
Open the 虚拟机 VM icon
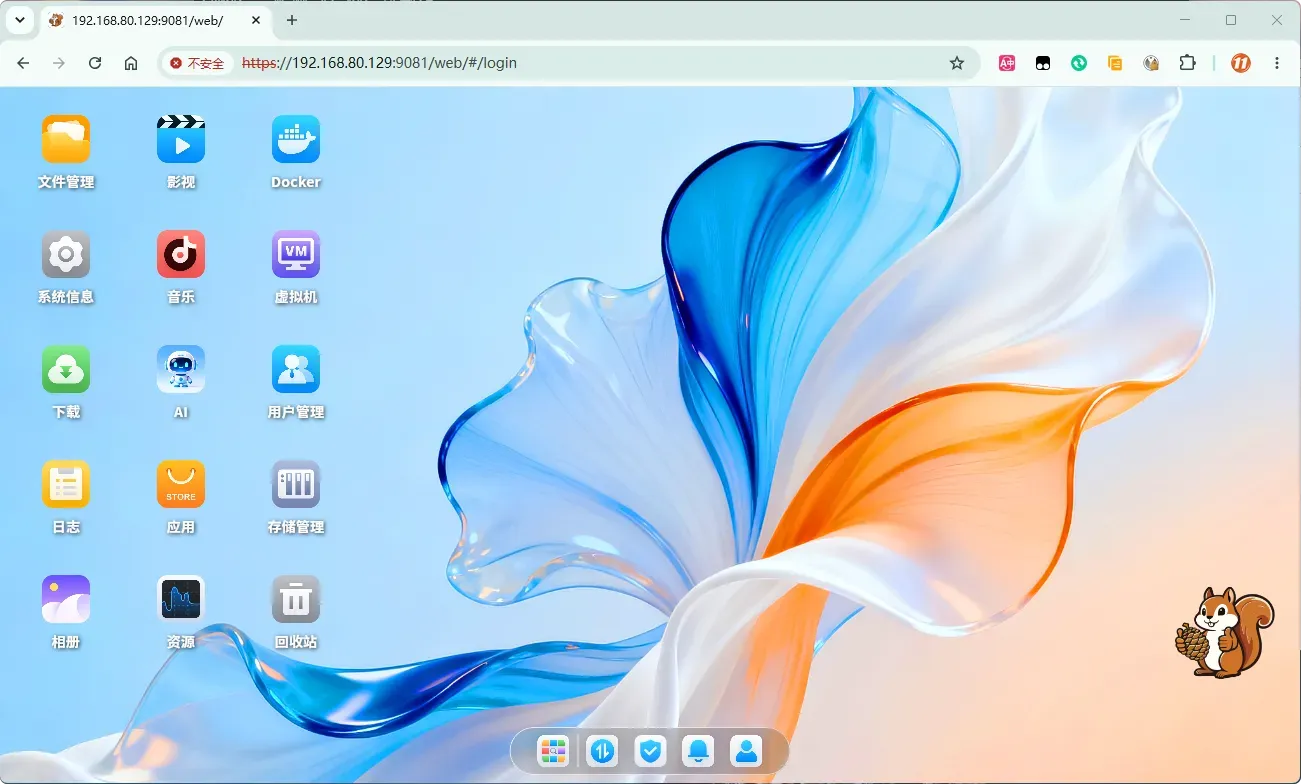pos(296,254)
